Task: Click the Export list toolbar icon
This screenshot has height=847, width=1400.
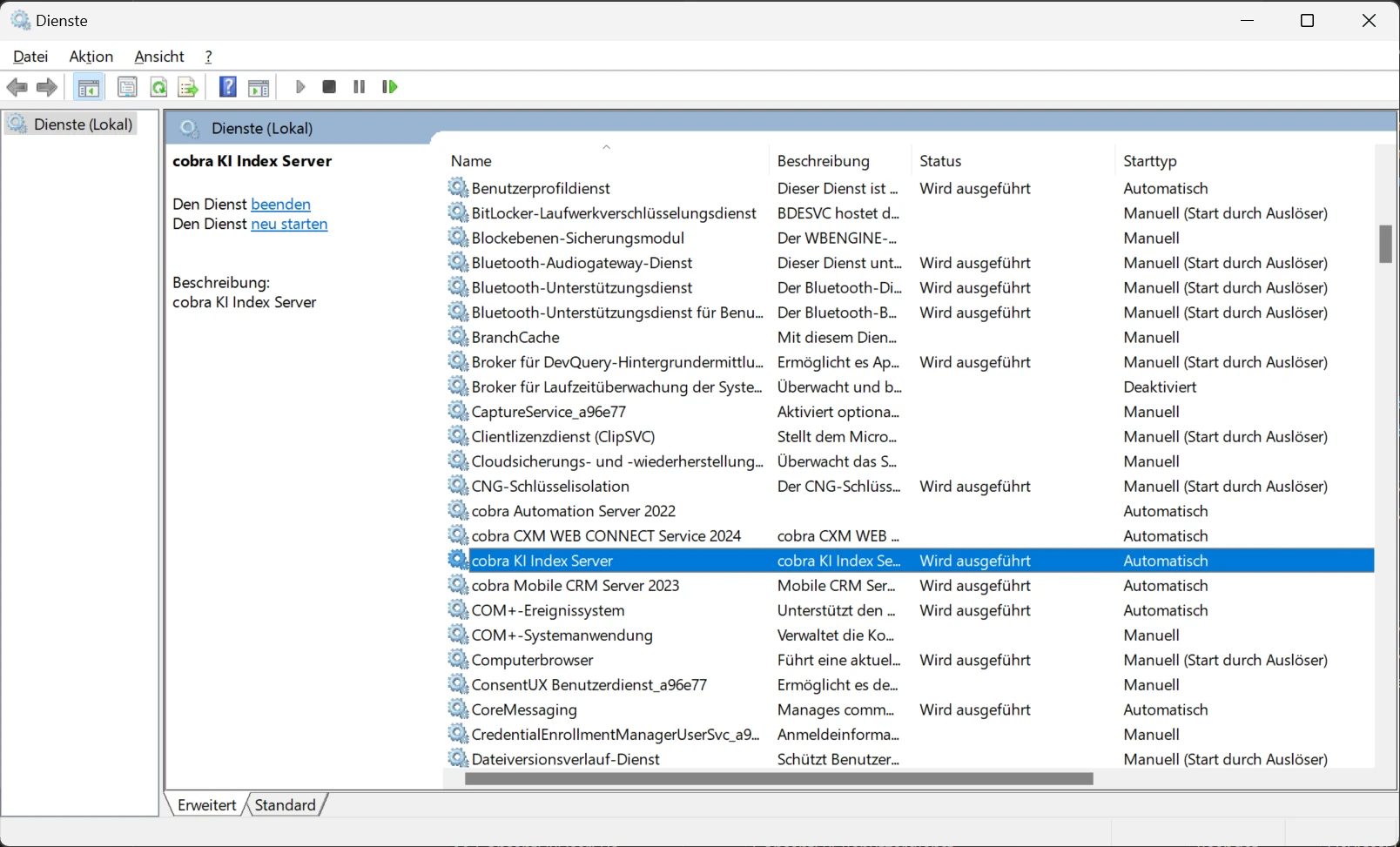Action: coord(187,87)
